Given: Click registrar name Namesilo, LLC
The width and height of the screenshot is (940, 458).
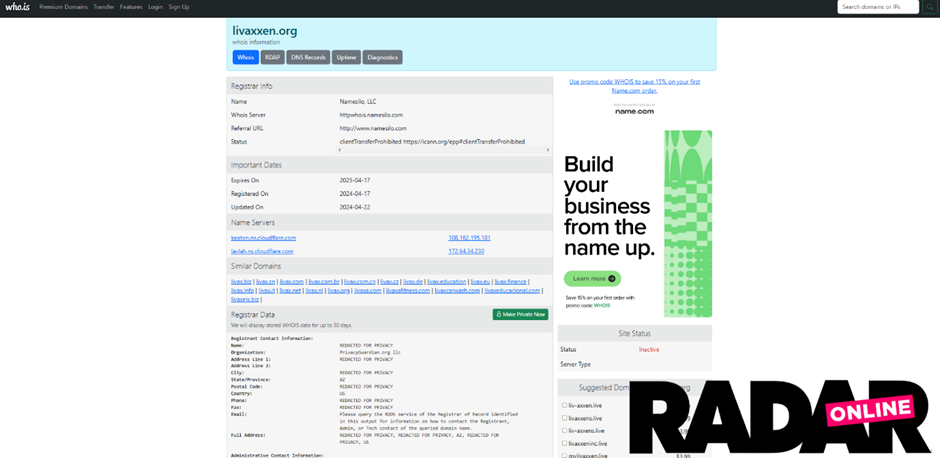Looking at the screenshot, I should (358, 101).
